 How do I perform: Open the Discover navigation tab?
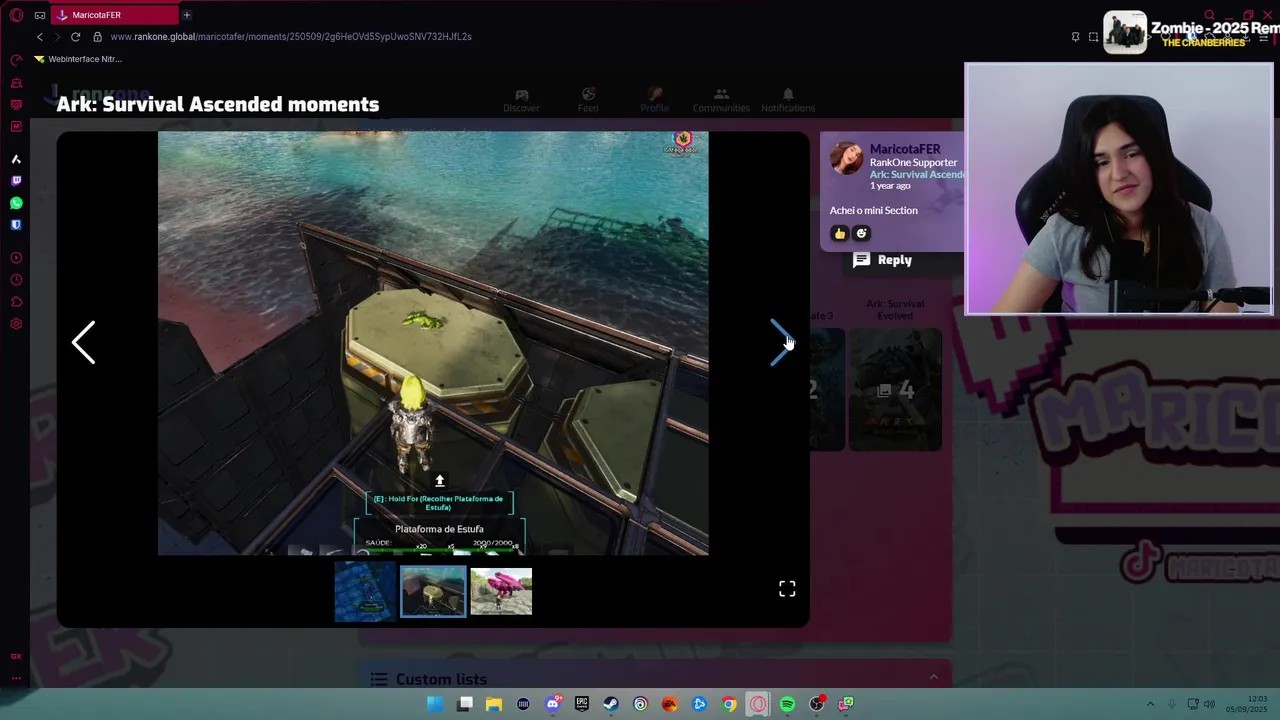tap(521, 100)
